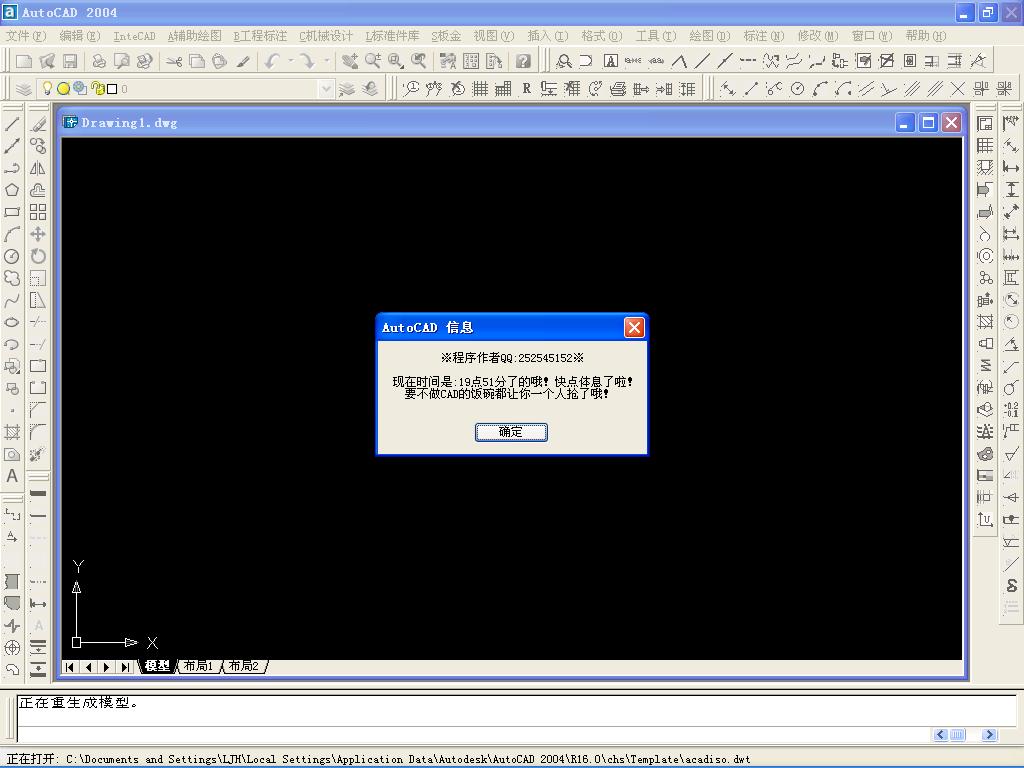Jump to last layout tab arrow

point(125,667)
